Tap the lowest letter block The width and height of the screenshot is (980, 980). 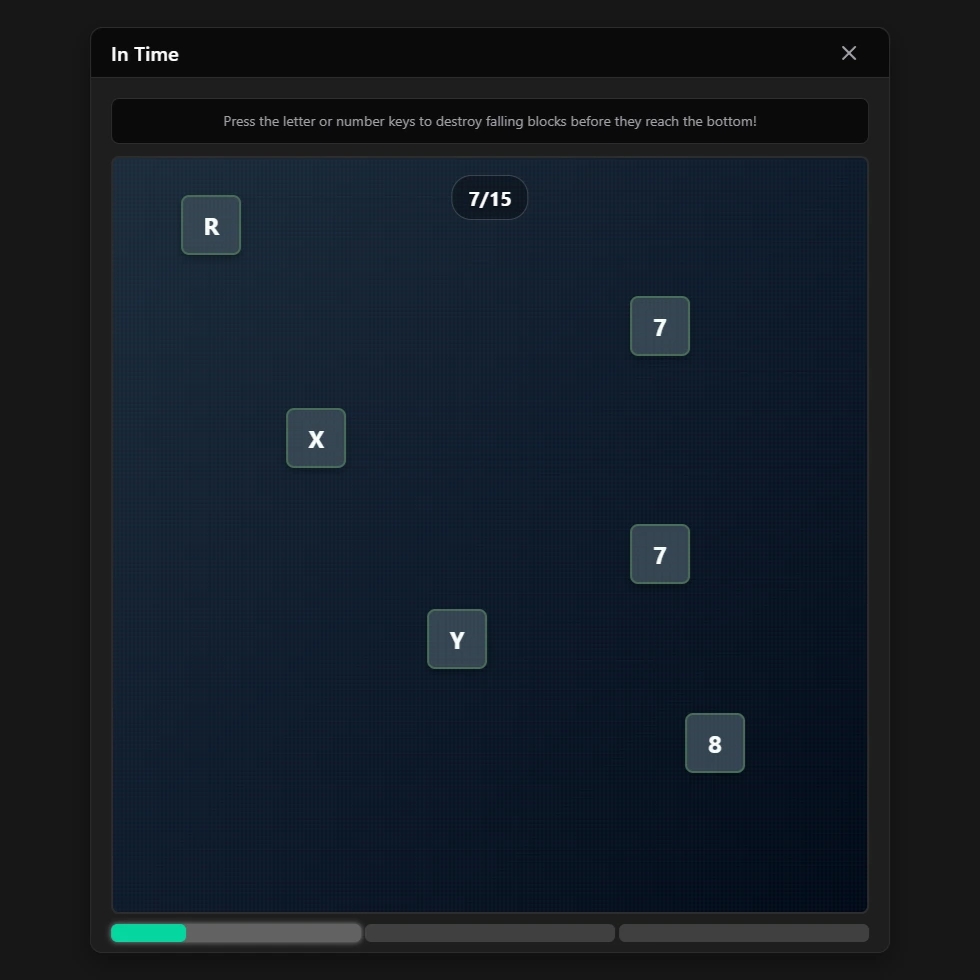click(x=457, y=639)
